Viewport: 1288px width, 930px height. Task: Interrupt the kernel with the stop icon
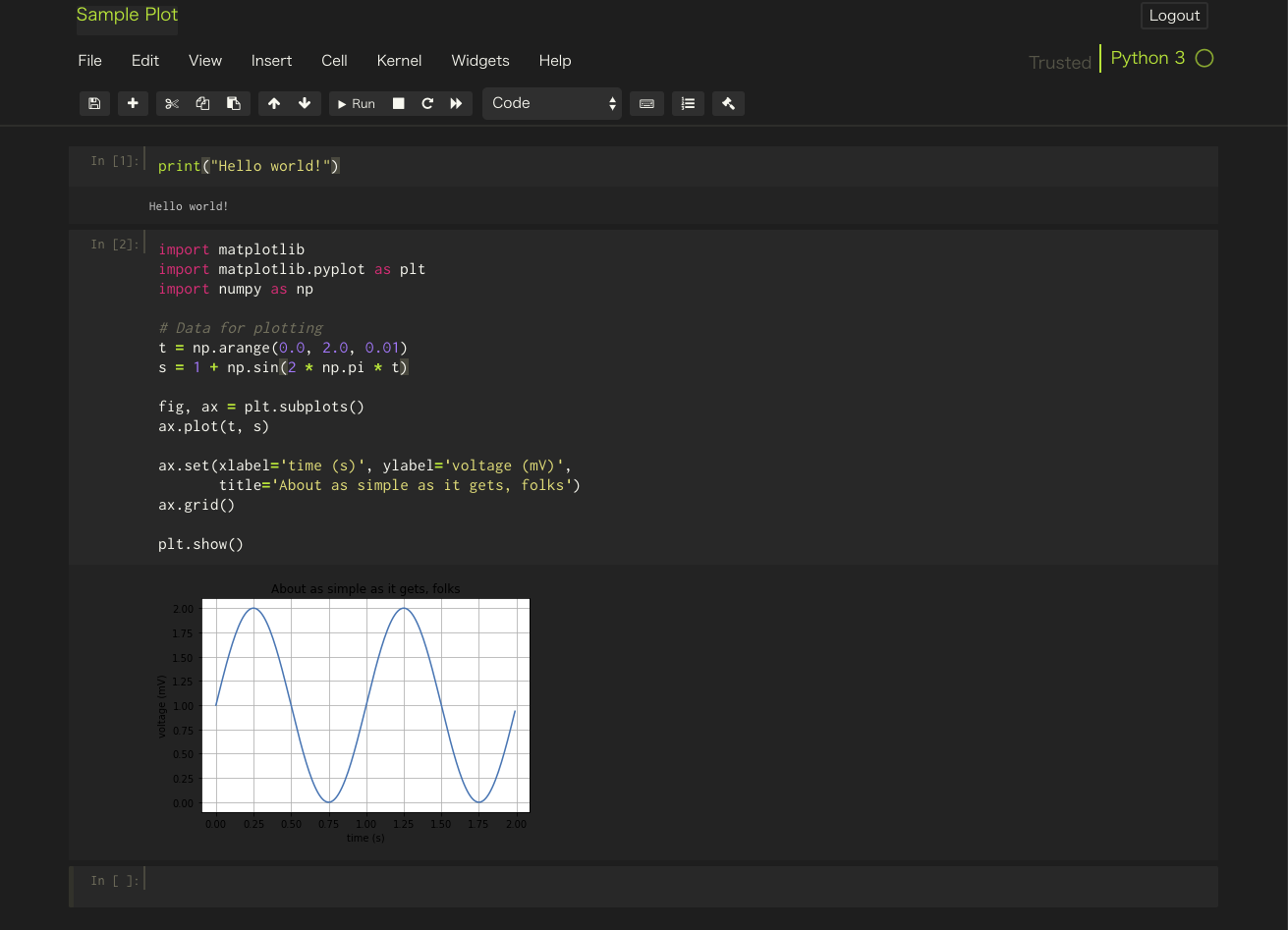(398, 103)
